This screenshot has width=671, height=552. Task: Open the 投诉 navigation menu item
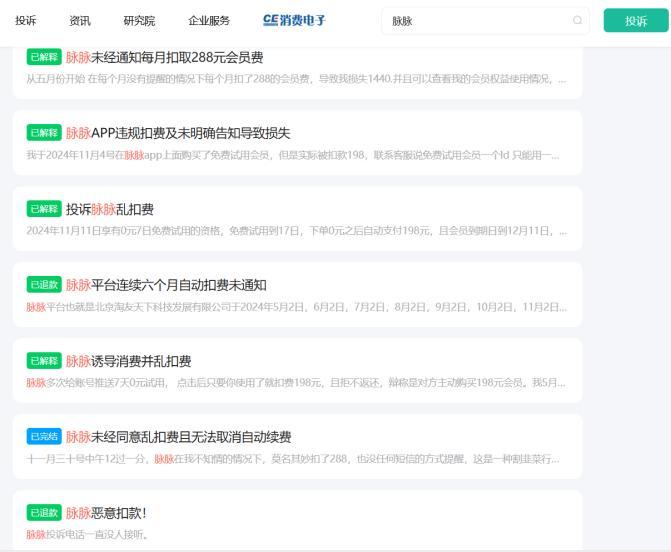point(25,21)
